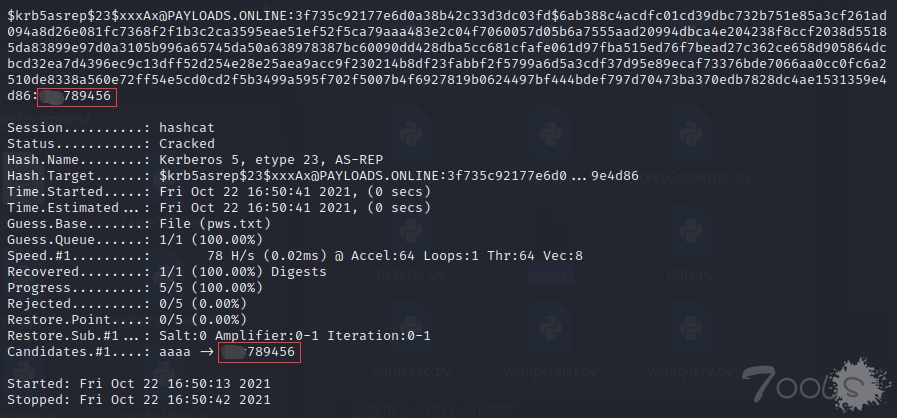The width and height of the screenshot is (897, 418).
Task: Click the boxed password in the Candidates line
Action: pyautogui.click(x=260, y=352)
